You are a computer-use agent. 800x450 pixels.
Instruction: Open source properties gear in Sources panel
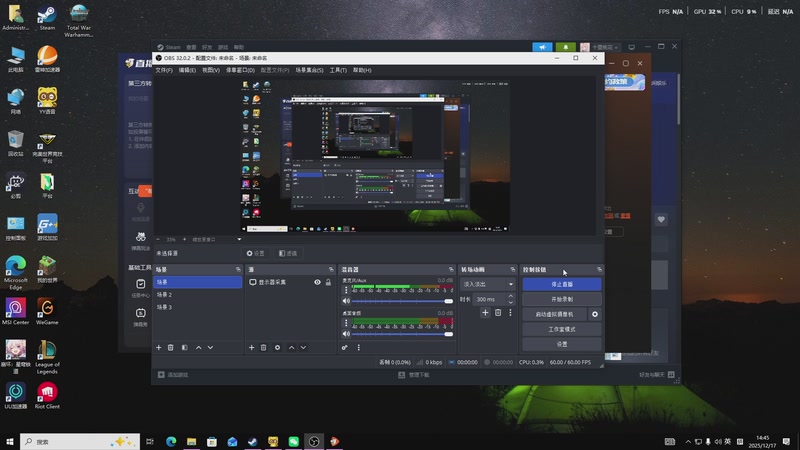tap(277, 347)
